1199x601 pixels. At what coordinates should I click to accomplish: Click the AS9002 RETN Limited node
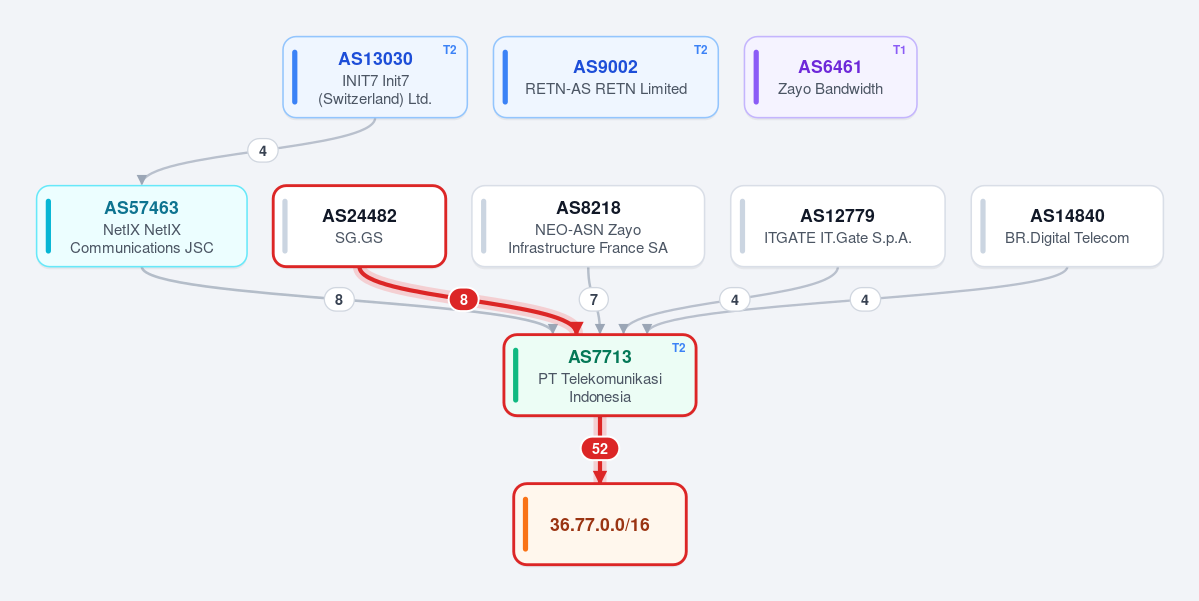point(606,77)
